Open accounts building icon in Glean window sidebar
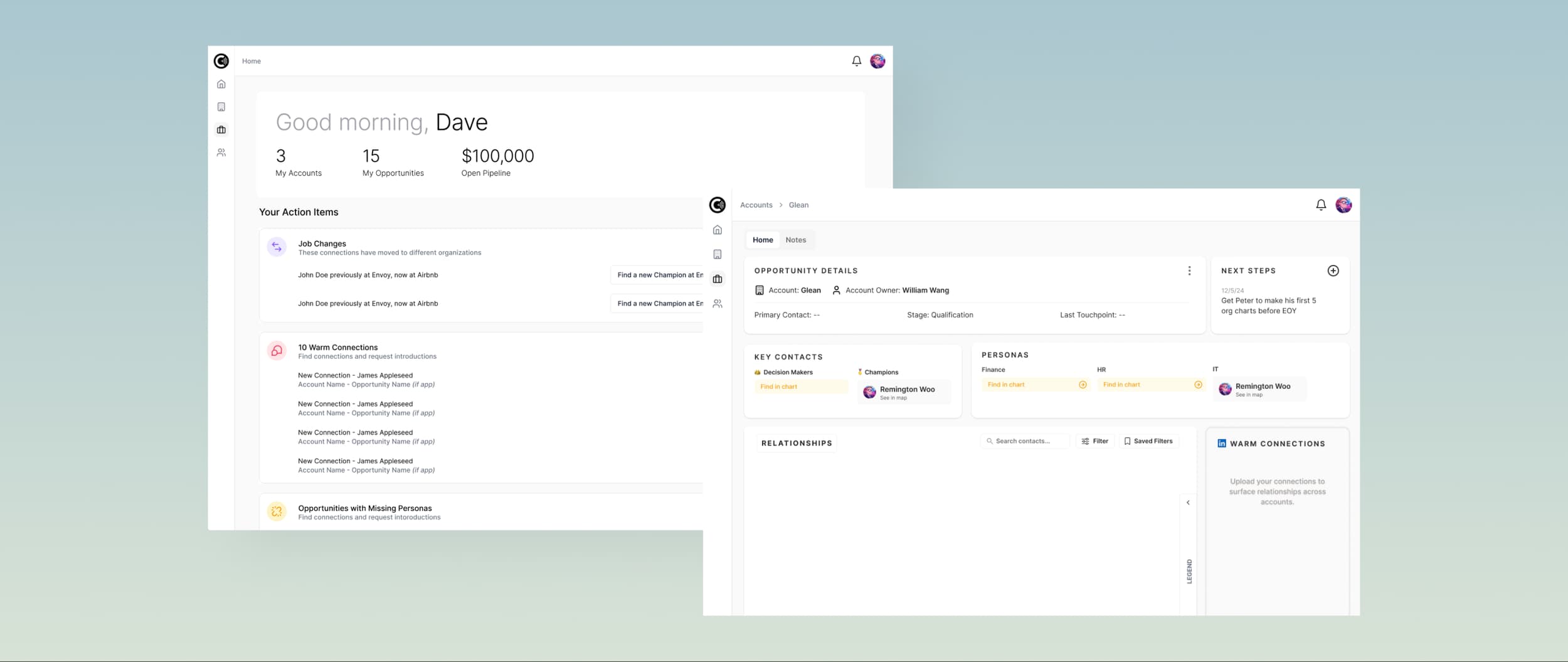 coord(717,254)
